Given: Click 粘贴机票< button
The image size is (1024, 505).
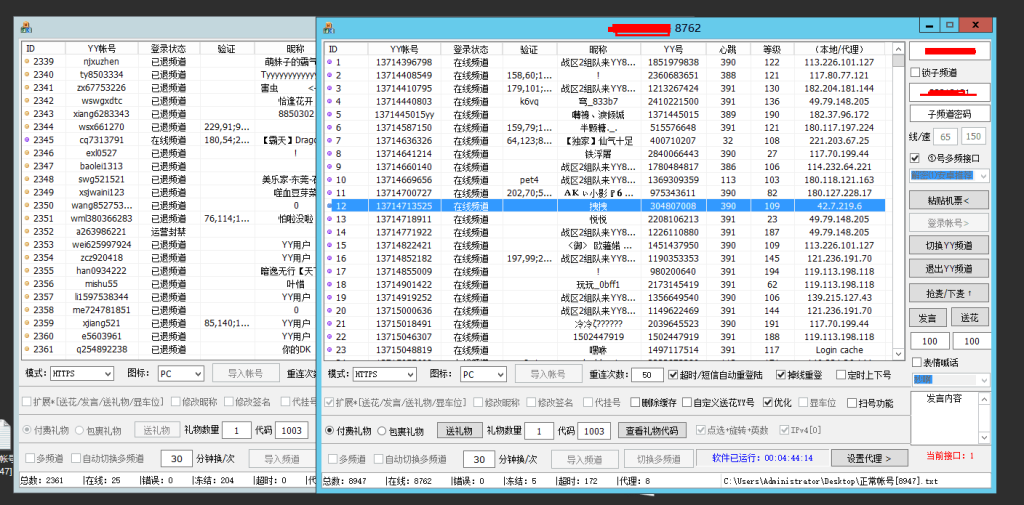Looking at the screenshot, I should pos(950,200).
